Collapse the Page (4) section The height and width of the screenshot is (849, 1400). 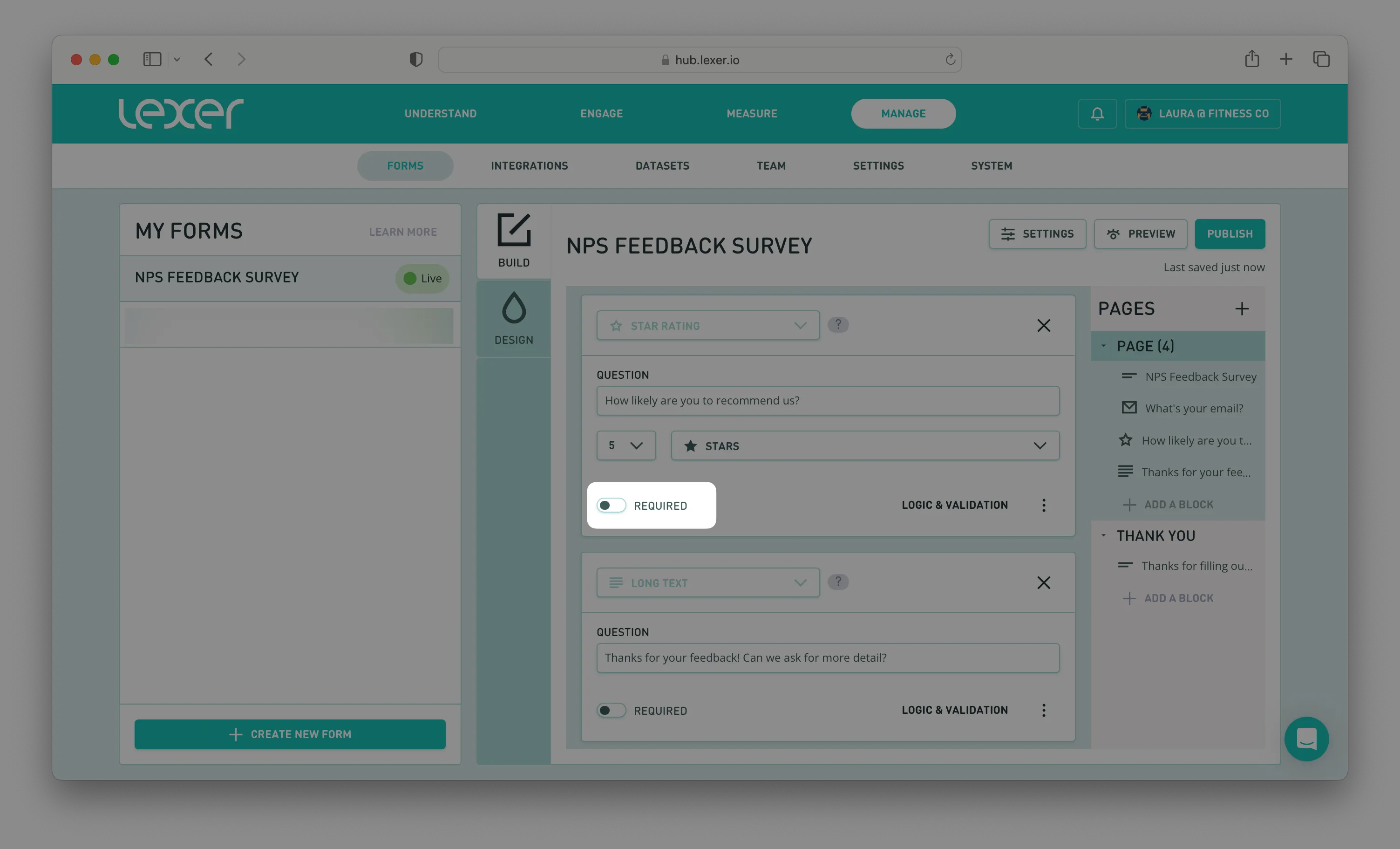click(1103, 346)
